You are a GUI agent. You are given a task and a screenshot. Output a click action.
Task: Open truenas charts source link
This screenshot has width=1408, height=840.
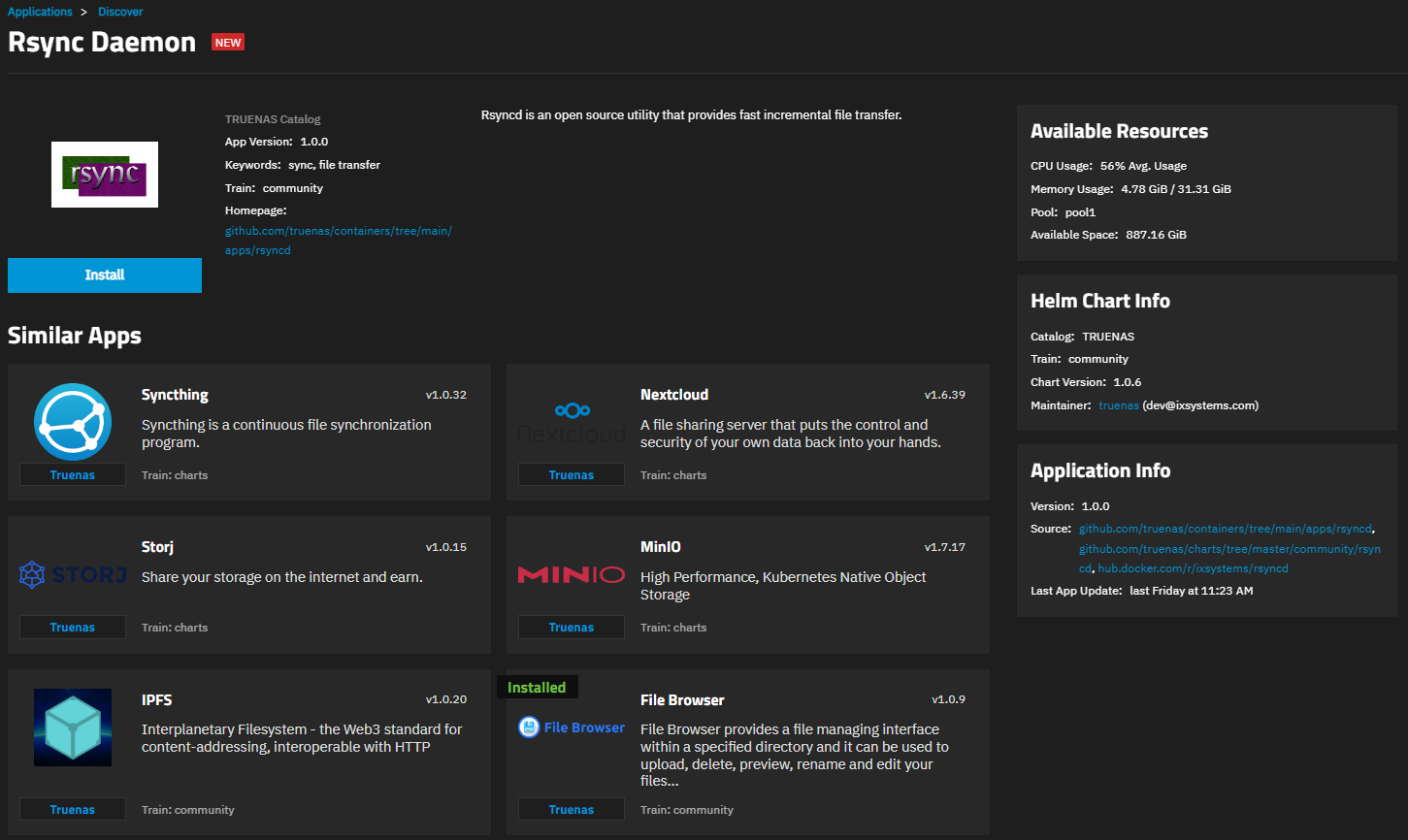tap(1228, 549)
